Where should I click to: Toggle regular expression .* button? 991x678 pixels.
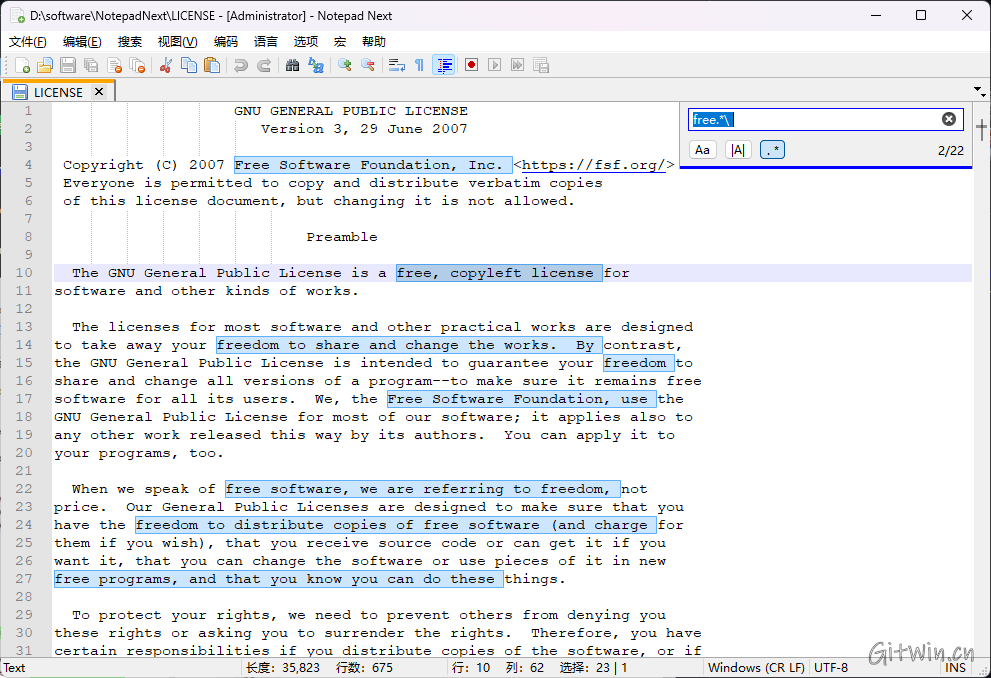pyautogui.click(x=772, y=150)
